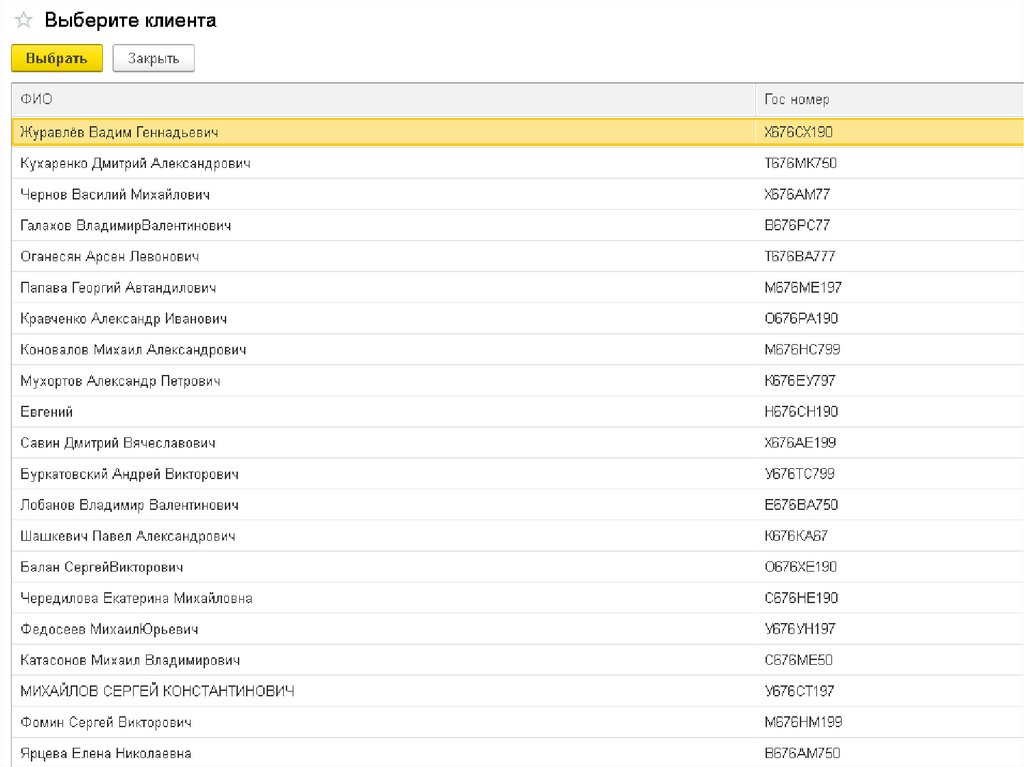Choose Чернов Василий Михайлович in the list
Screen dimensions: 1024x767
coord(115,194)
